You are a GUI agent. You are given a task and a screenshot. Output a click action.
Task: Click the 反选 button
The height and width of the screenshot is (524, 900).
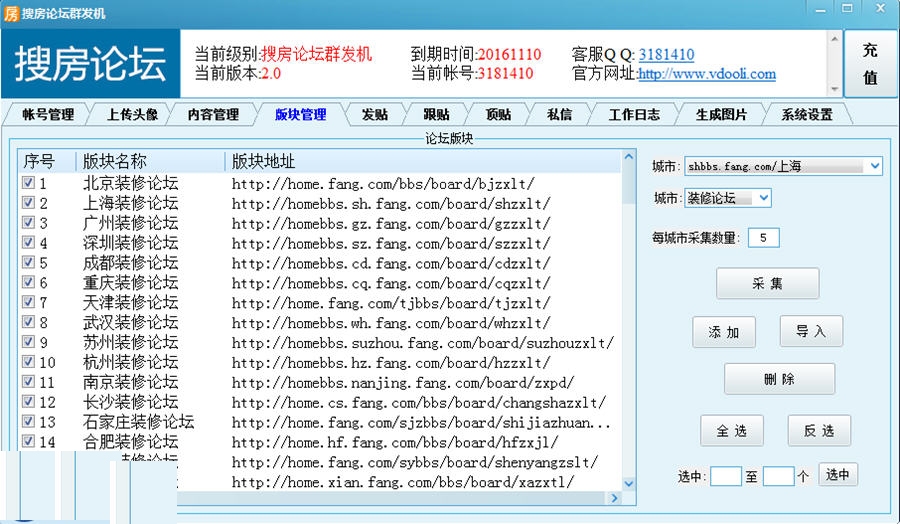click(x=819, y=430)
